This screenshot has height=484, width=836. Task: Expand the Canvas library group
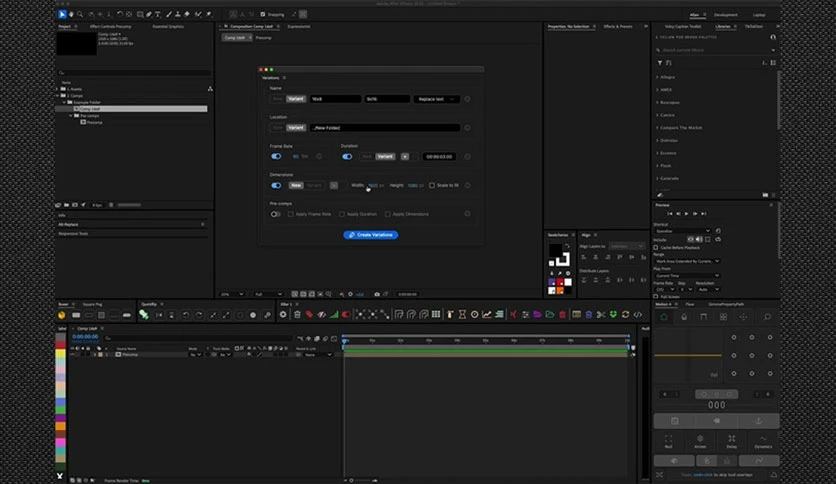tap(657, 115)
